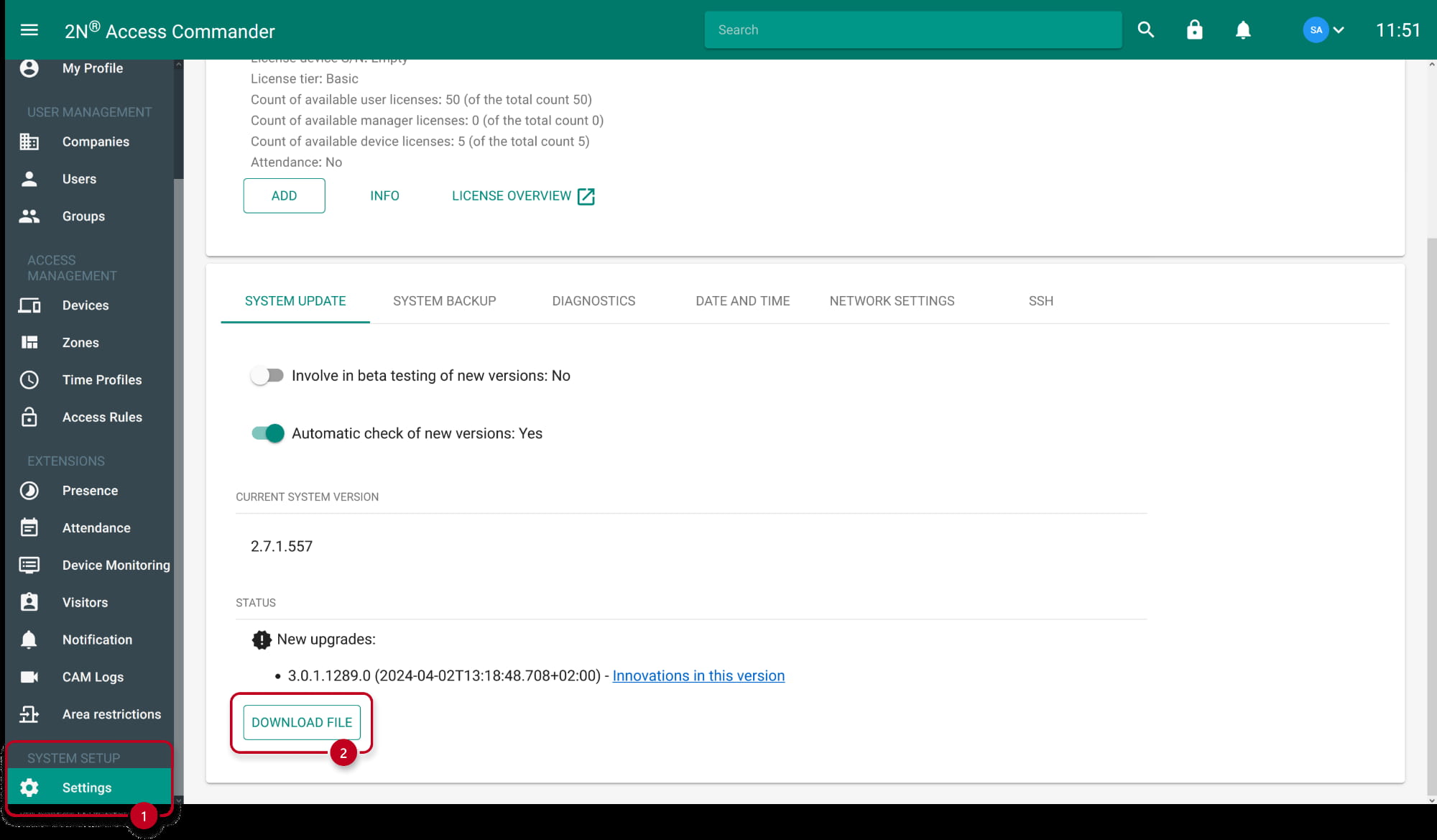The width and height of the screenshot is (1437, 840).
Task: Click the Devices icon in sidebar
Action: click(x=29, y=305)
